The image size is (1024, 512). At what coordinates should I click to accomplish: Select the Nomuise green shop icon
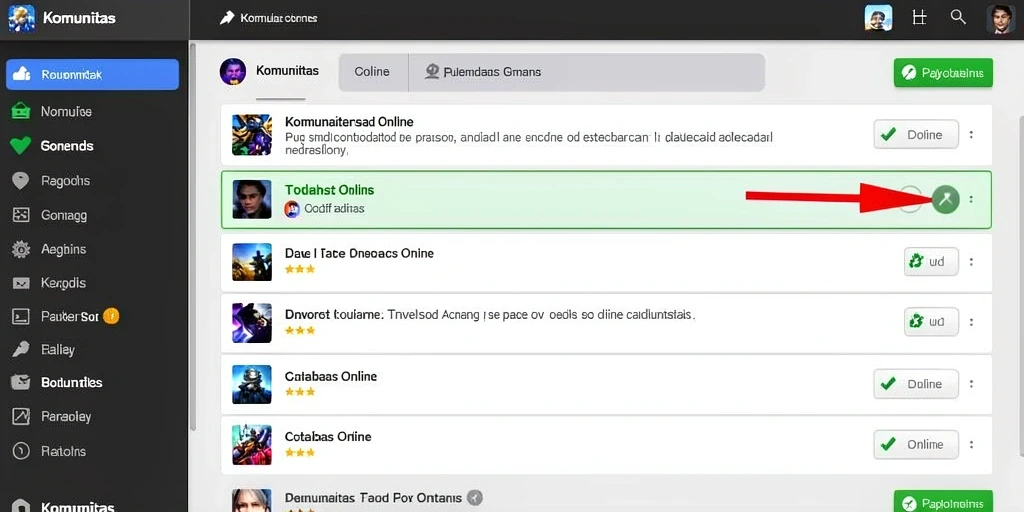[20, 111]
